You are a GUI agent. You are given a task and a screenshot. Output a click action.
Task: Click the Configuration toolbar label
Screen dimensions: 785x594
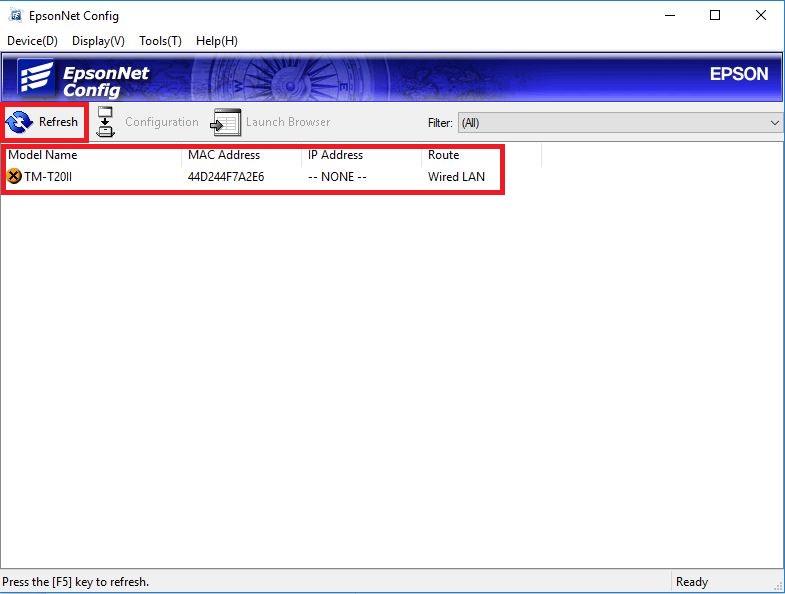tap(162, 122)
